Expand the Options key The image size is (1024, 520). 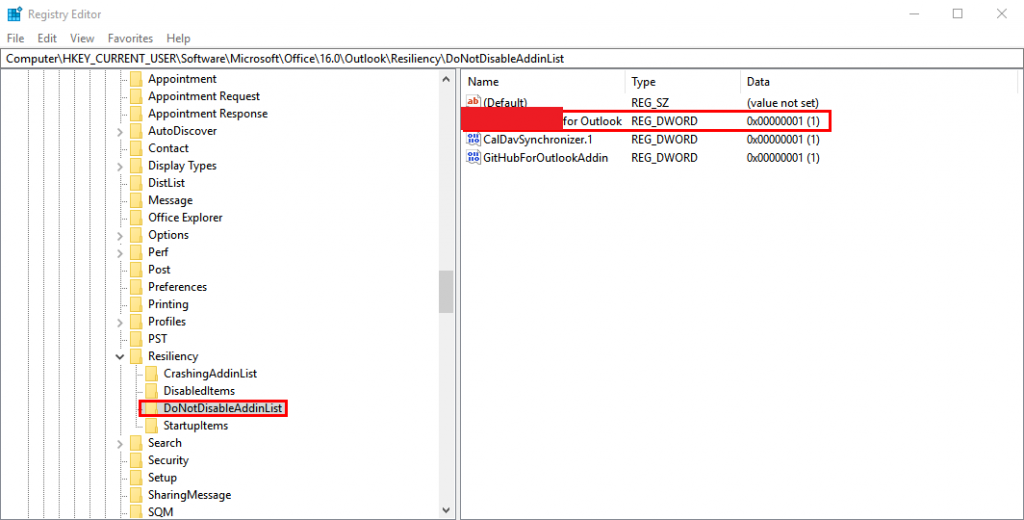(x=120, y=235)
